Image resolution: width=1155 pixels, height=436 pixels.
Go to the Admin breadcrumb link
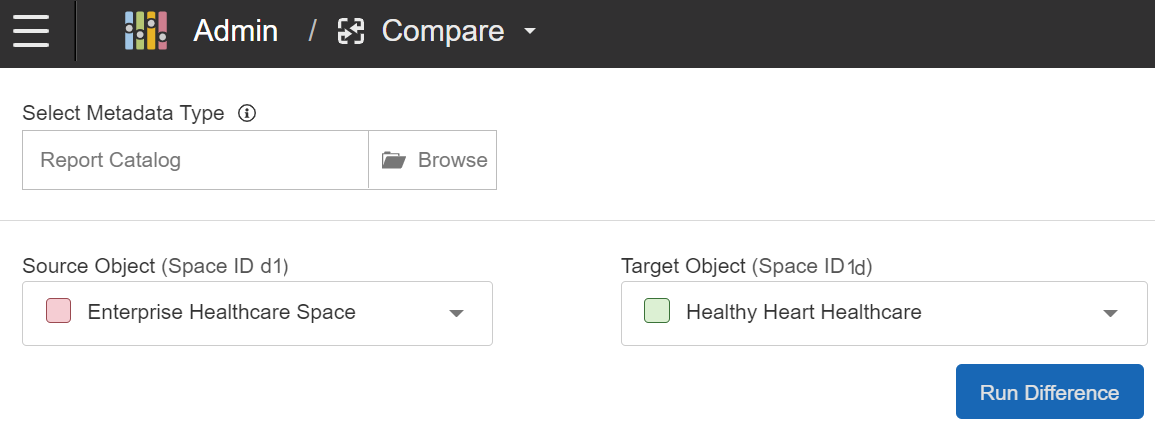tap(235, 31)
